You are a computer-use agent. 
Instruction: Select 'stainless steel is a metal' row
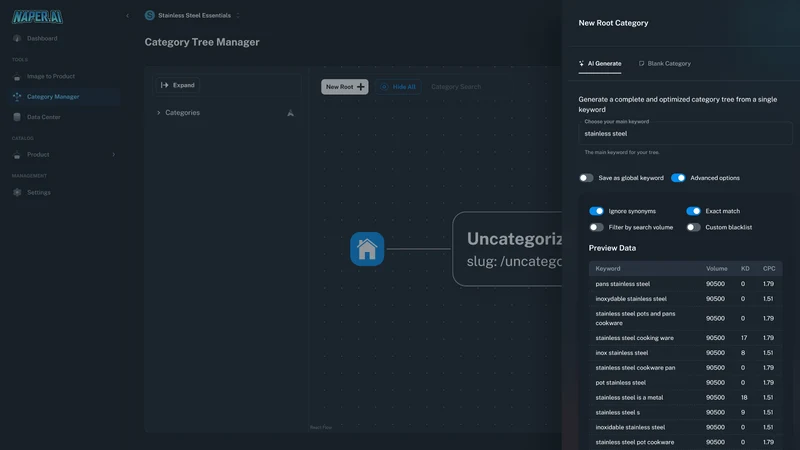pyautogui.click(x=685, y=397)
